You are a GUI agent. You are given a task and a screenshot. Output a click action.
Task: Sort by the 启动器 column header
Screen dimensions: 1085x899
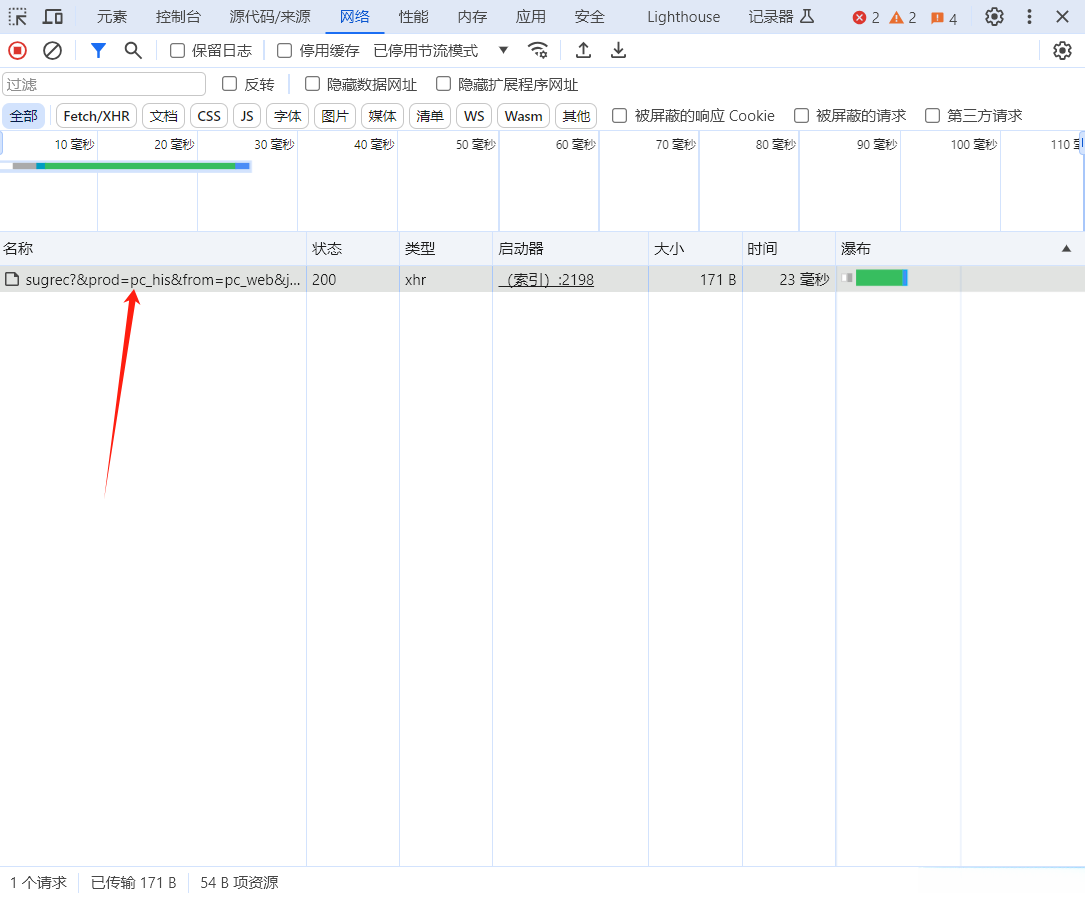click(570, 248)
